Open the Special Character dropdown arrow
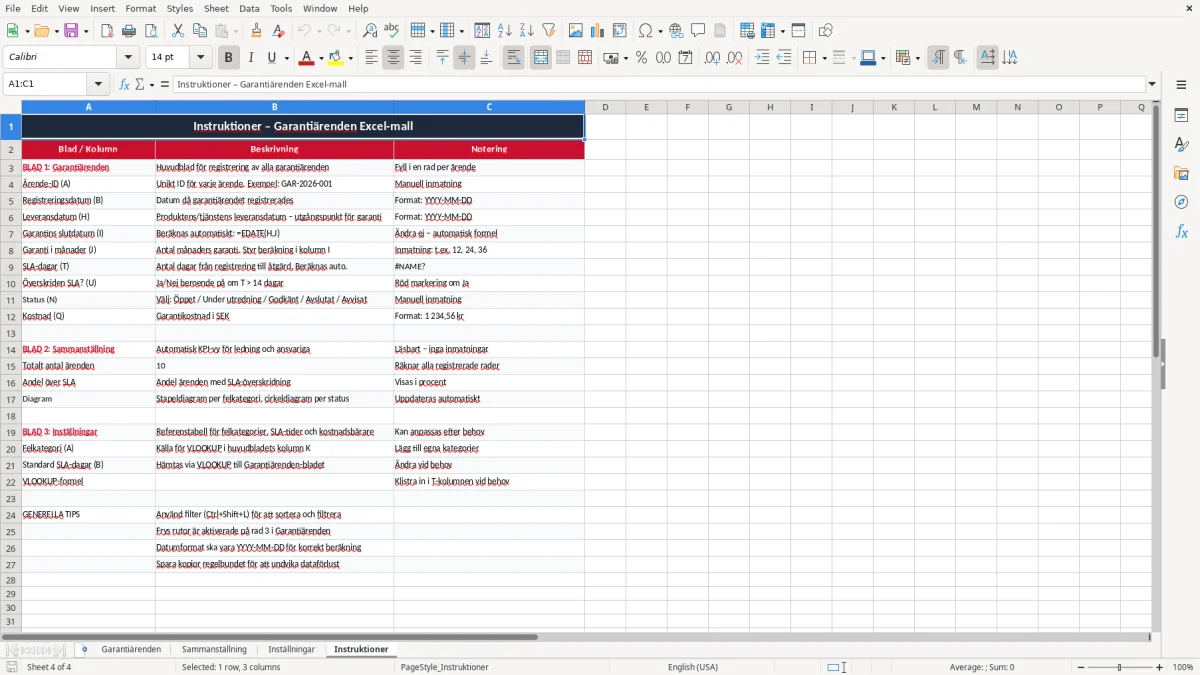 pos(659,30)
